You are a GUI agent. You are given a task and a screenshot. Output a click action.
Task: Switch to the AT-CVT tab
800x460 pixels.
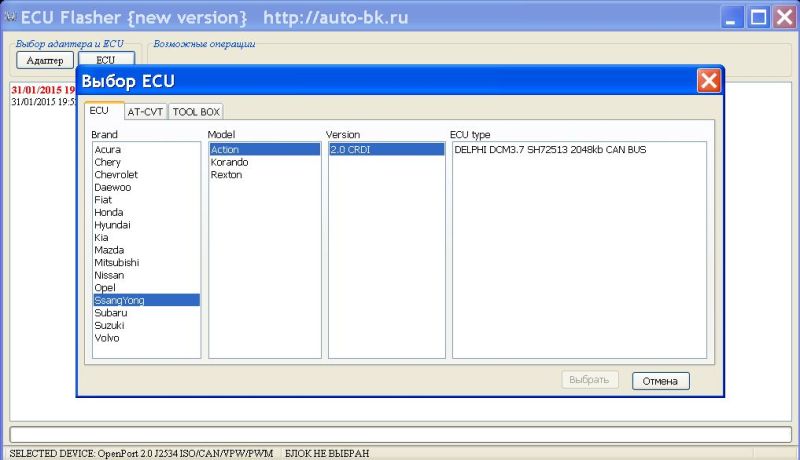(145, 112)
